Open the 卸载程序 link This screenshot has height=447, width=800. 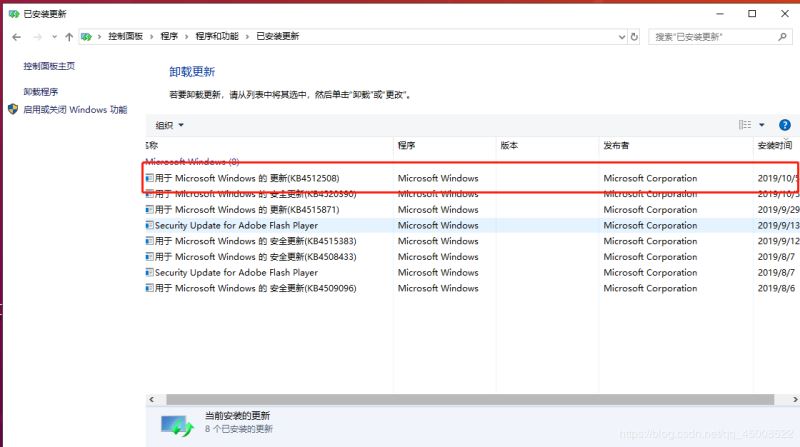pyautogui.click(x=43, y=91)
